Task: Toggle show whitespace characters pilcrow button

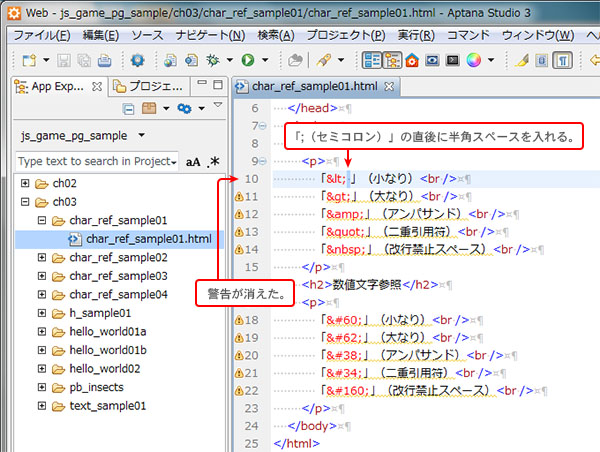Action: 562,60
